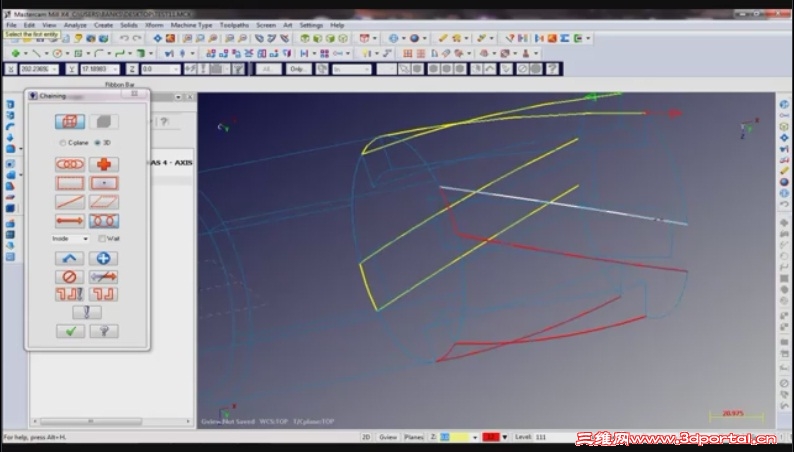Click the Redo toolbar icon
The width and height of the screenshot is (796, 452).
137,38
